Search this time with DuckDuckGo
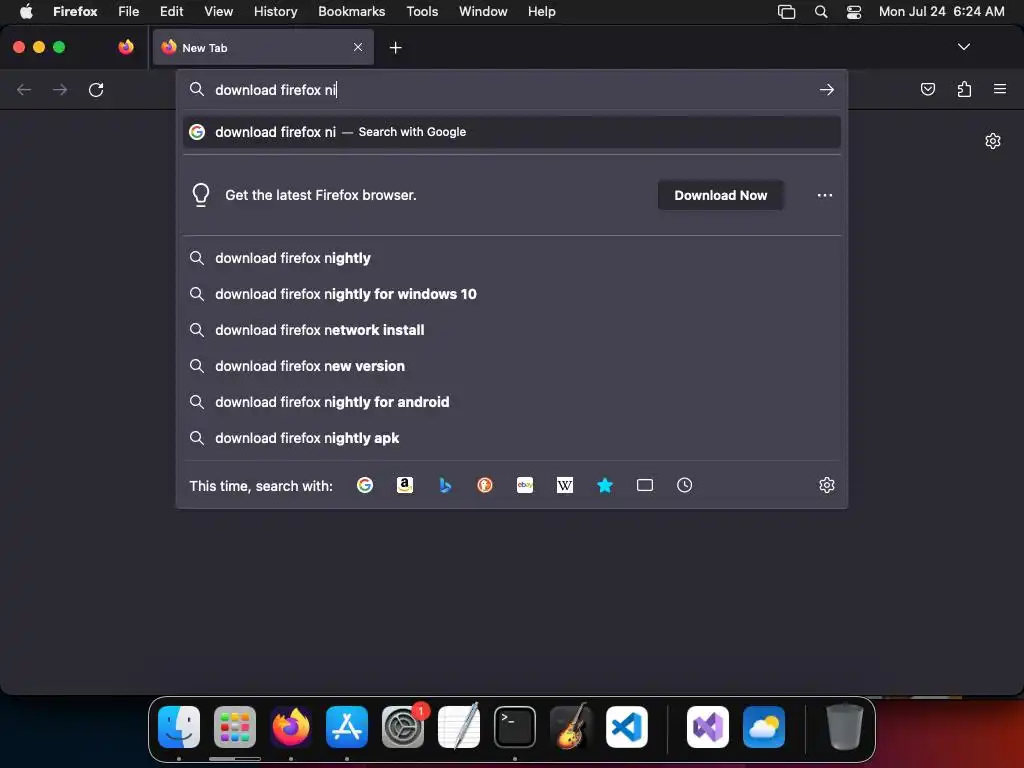Viewport: 1024px width, 768px height. click(485, 485)
